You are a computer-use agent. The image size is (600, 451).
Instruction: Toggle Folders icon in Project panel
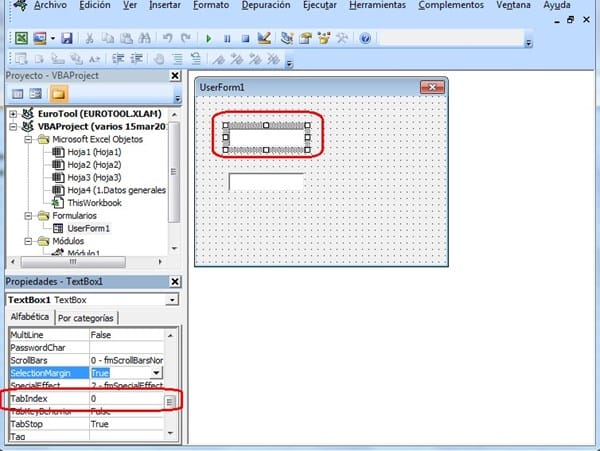pyautogui.click(x=59, y=94)
